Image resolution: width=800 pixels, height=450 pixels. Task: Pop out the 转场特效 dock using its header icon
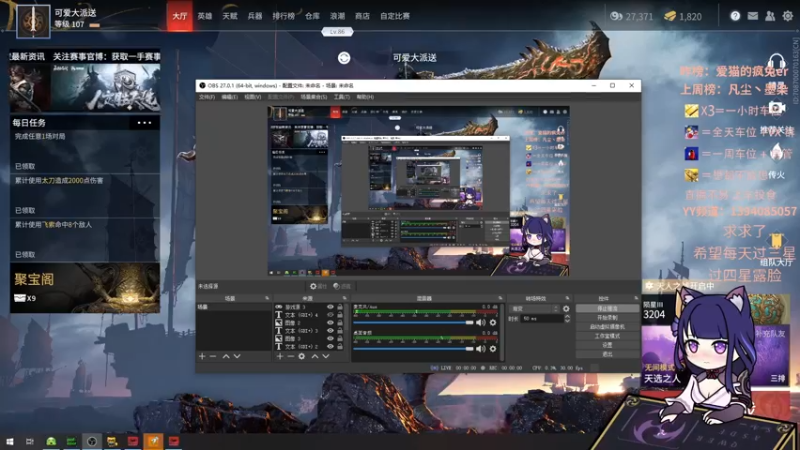coord(567,298)
